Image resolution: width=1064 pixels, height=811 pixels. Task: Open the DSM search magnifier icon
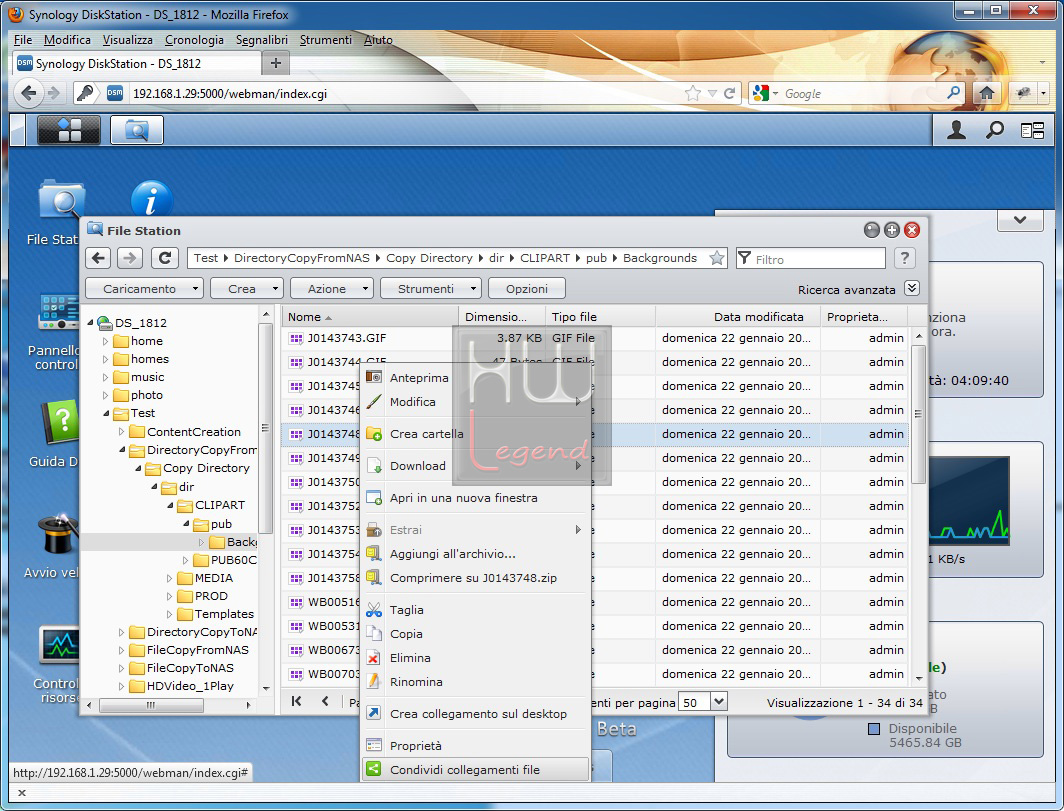coord(994,130)
